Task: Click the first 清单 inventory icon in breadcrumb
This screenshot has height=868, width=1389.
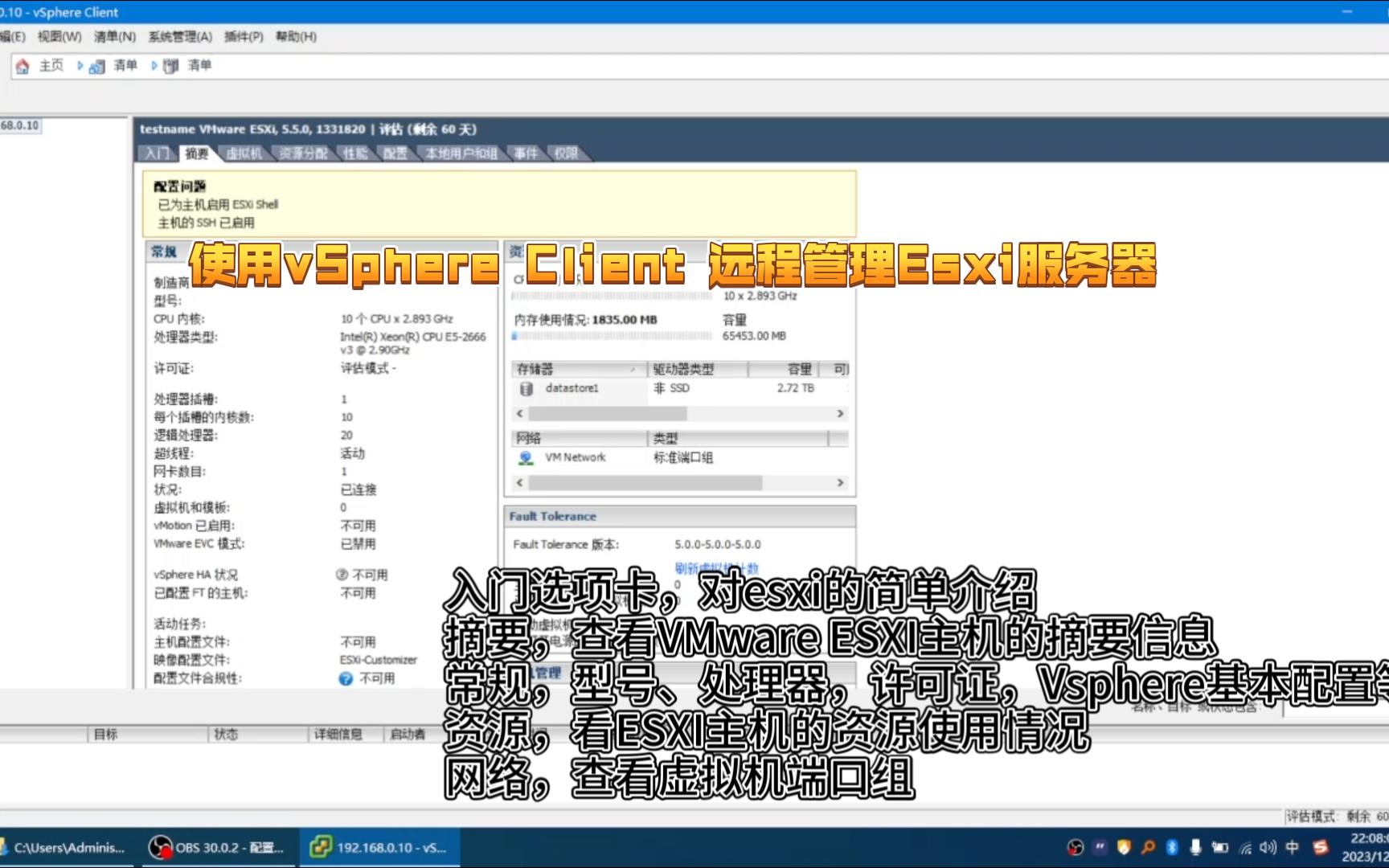Action: 96,67
